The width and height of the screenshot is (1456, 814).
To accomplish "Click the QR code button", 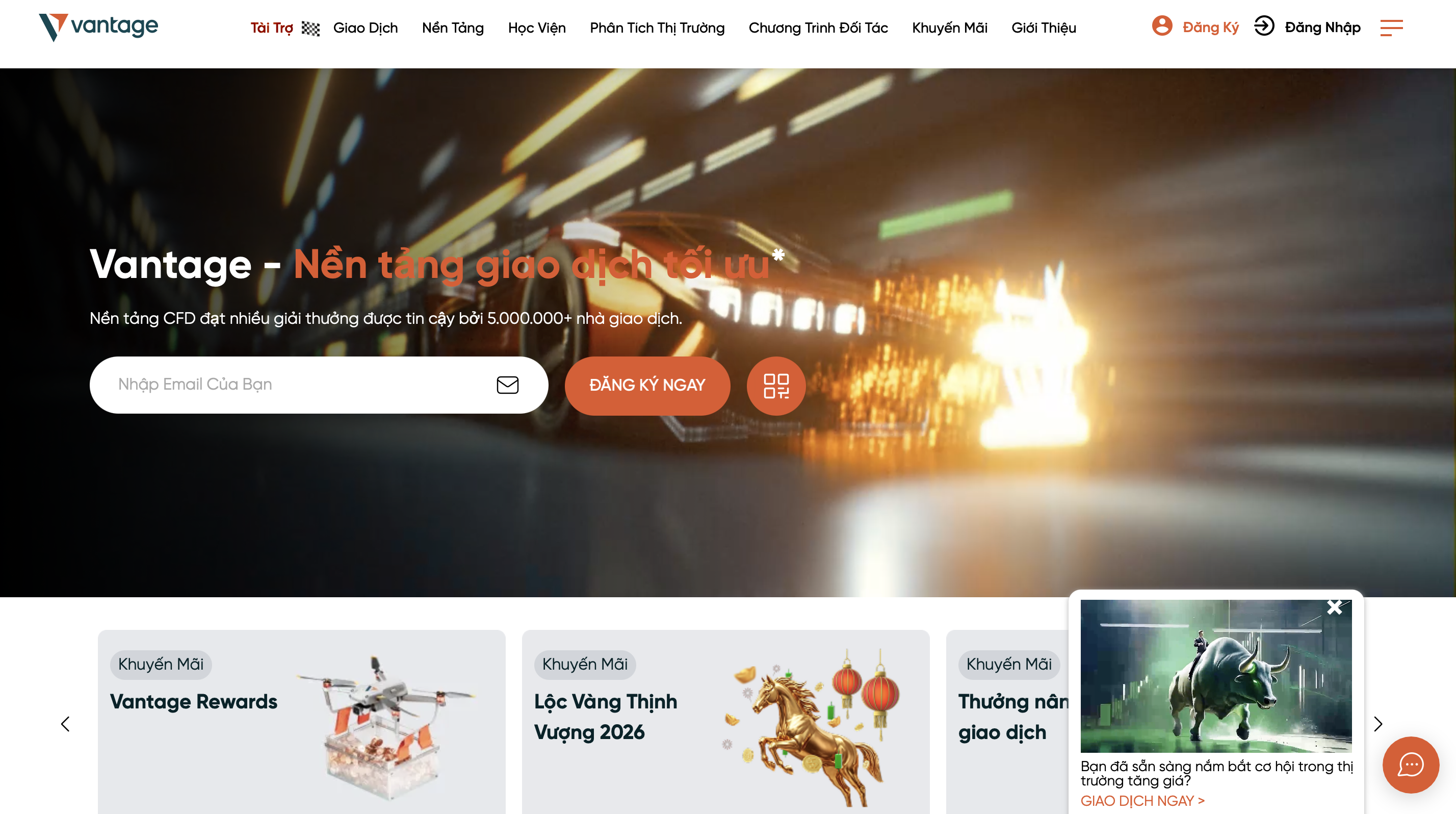I will (x=776, y=386).
